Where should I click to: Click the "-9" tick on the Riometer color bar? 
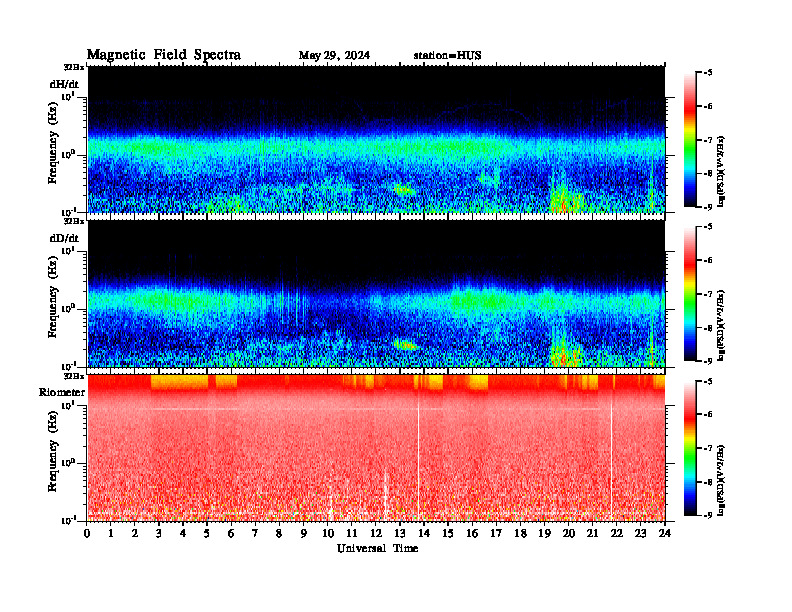pyautogui.click(x=708, y=516)
